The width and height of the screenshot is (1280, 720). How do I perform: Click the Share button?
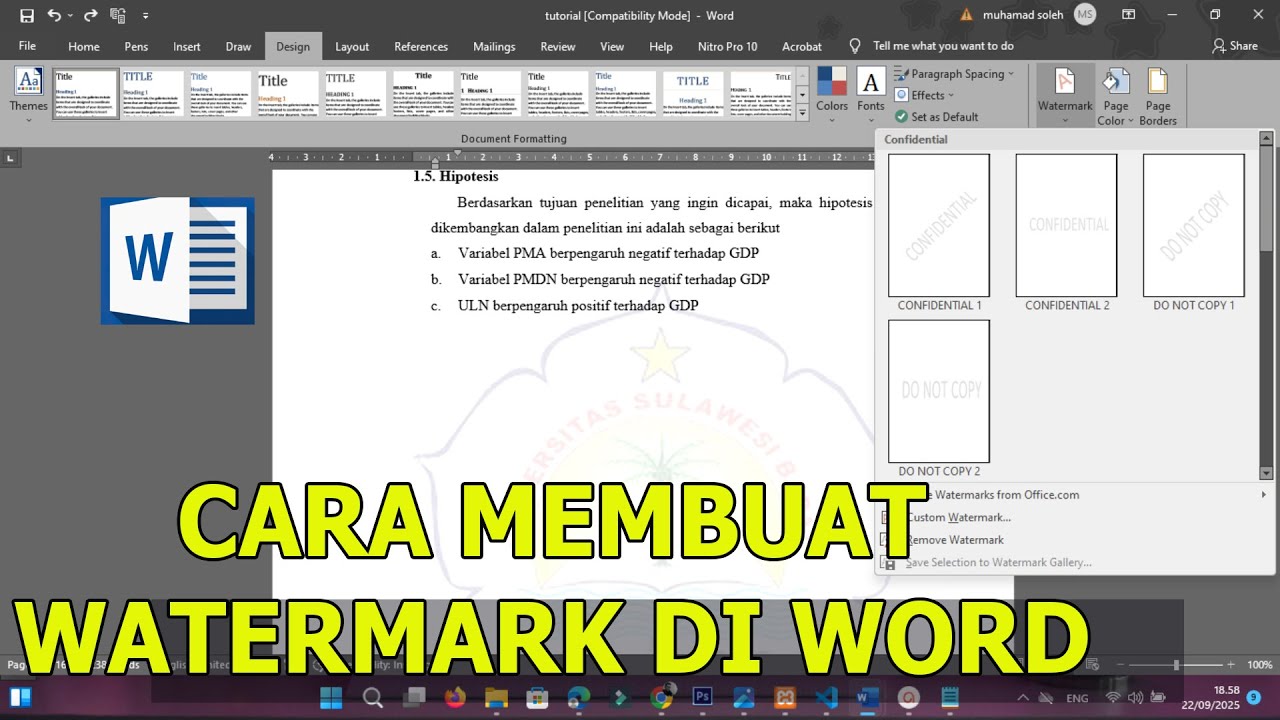point(1235,46)
